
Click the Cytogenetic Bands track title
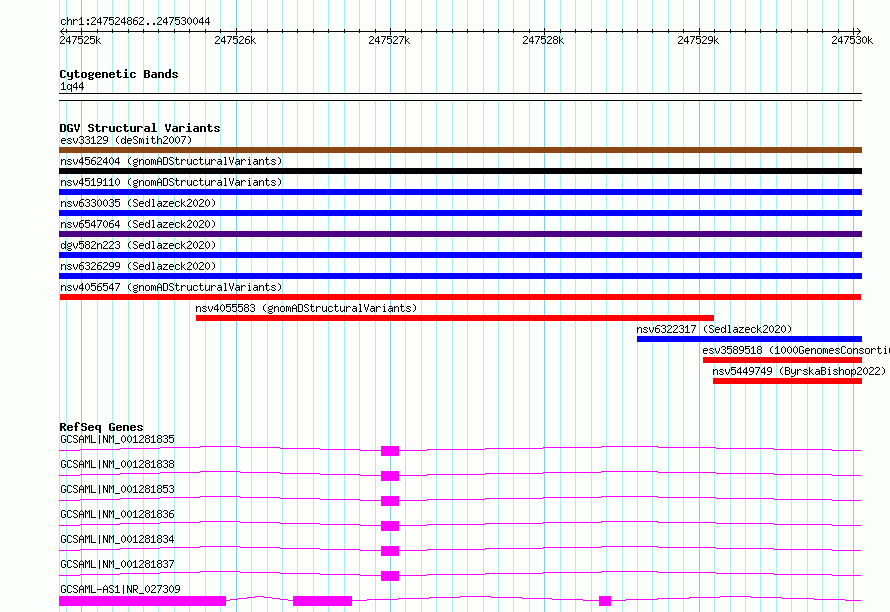[x=119, y=74]
